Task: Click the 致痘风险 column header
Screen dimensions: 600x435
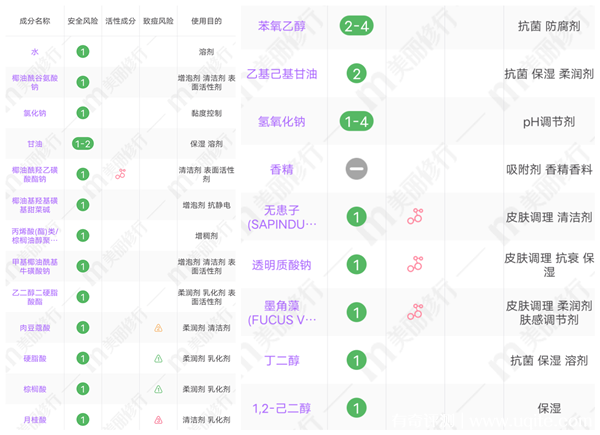Action: click(158, 20)
